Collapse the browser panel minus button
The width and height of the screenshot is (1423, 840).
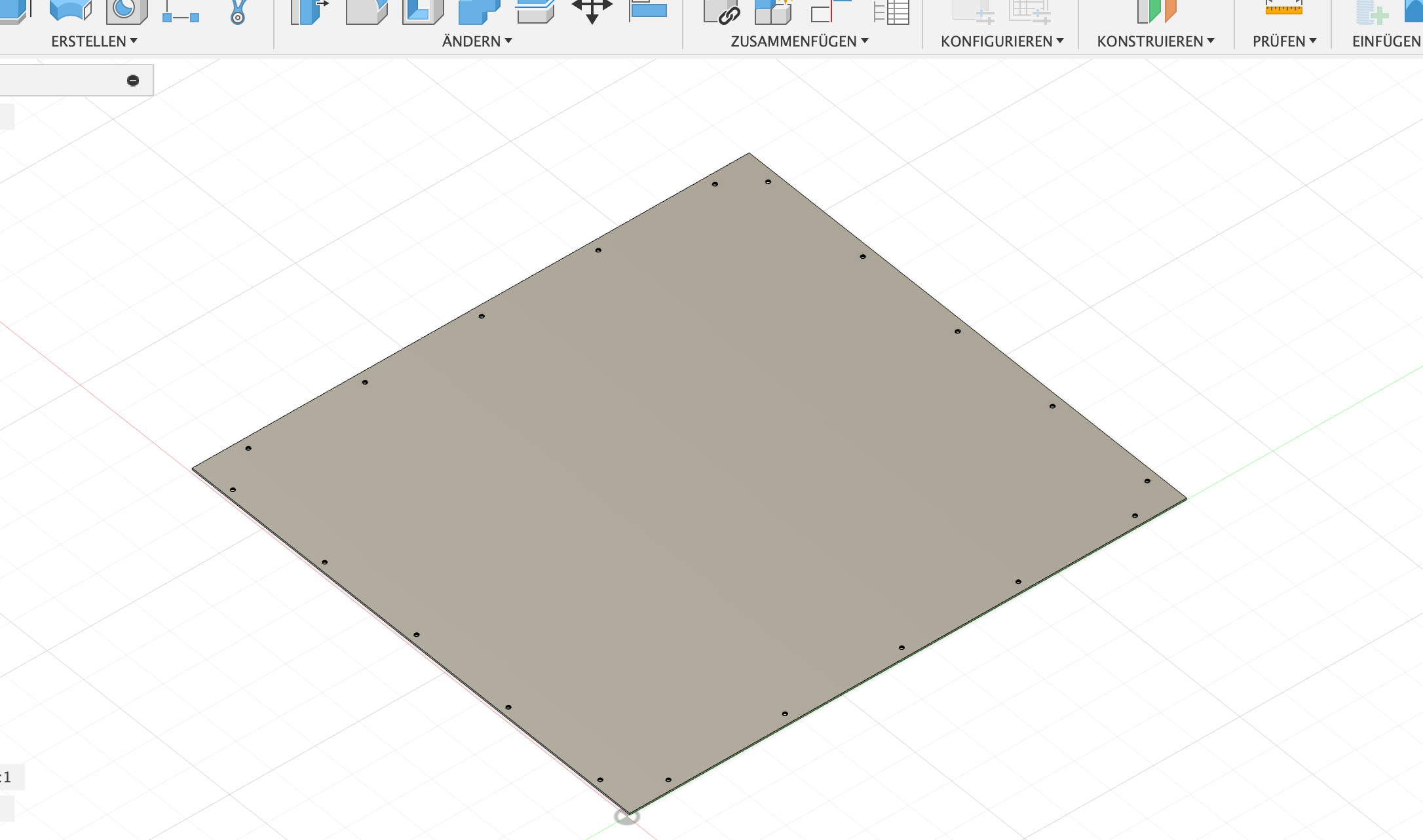(133, 81)
